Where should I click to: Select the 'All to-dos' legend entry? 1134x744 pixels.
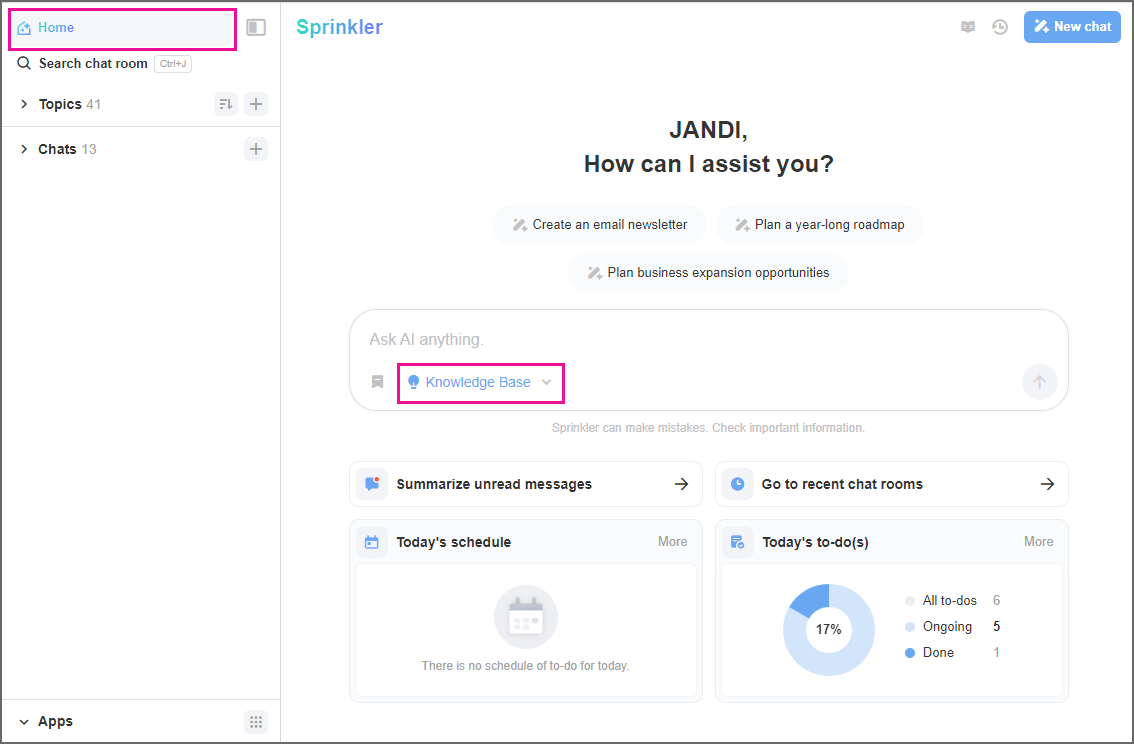952,601
